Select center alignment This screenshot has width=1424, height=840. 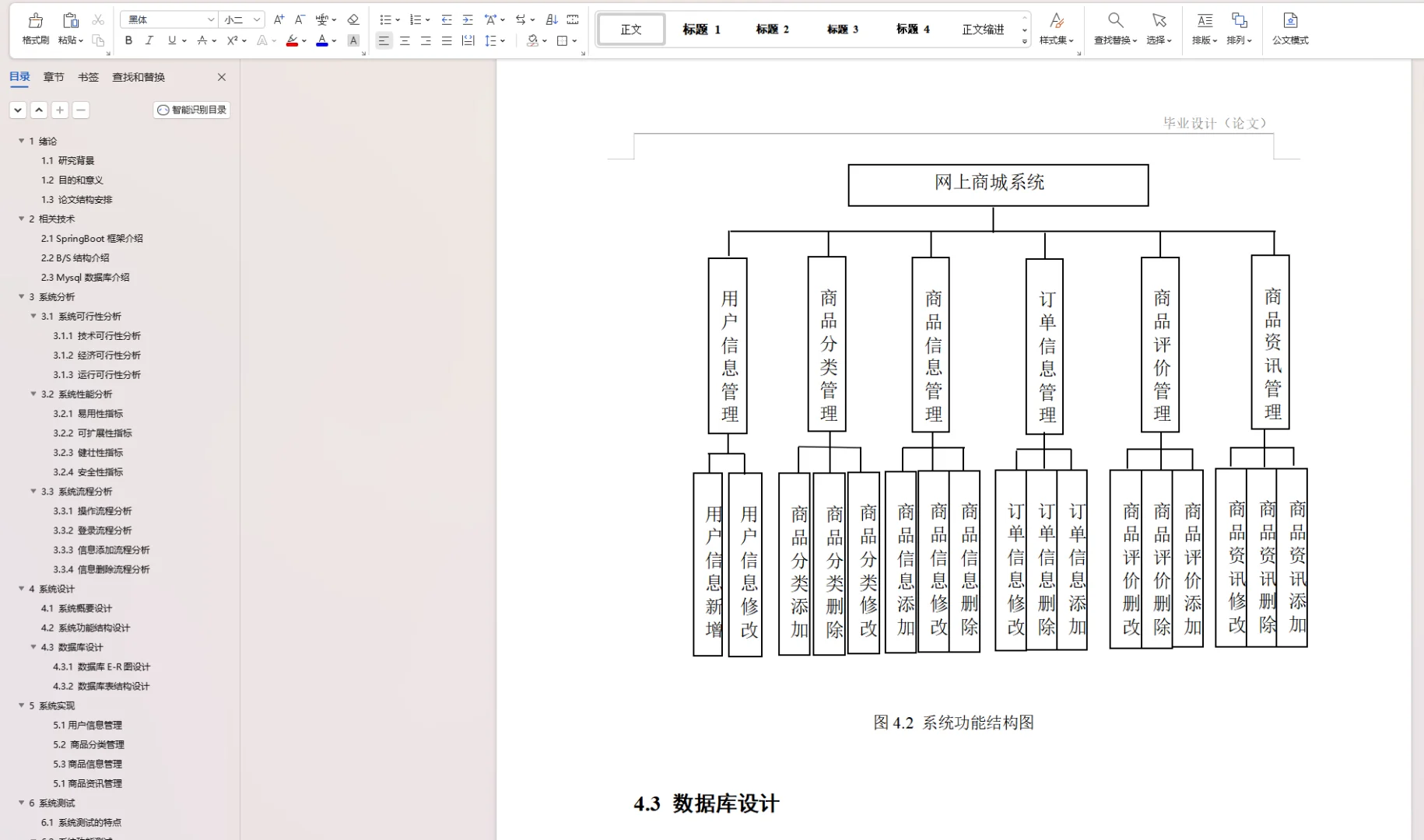pyautogui.click(x=405, y=40)
